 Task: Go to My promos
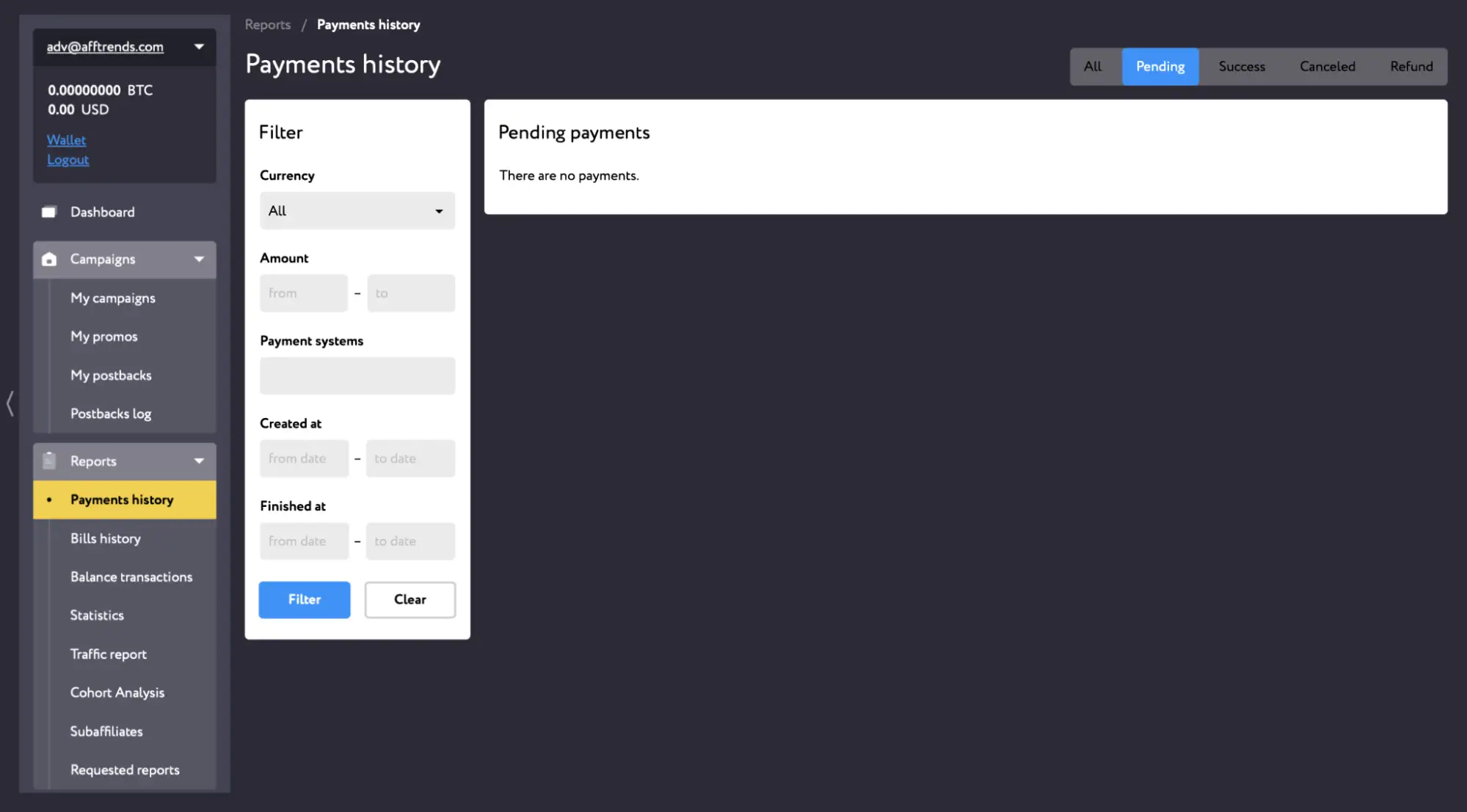tap(104, 337)
